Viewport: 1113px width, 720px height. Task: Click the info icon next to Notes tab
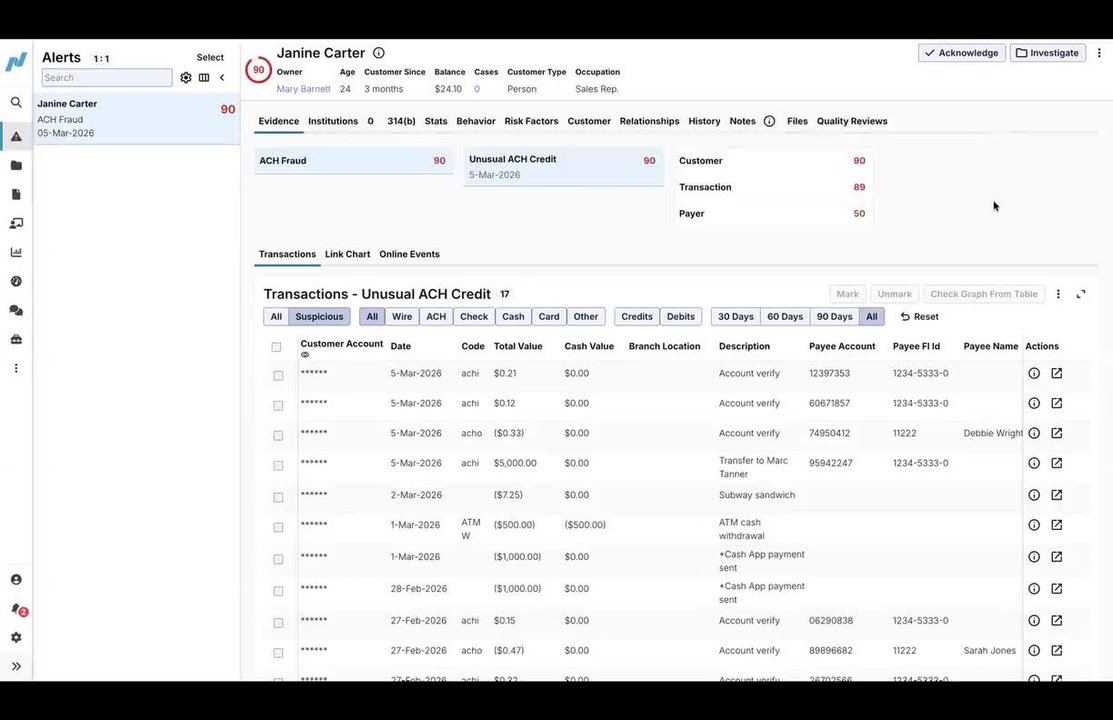(x=769, y=121)
